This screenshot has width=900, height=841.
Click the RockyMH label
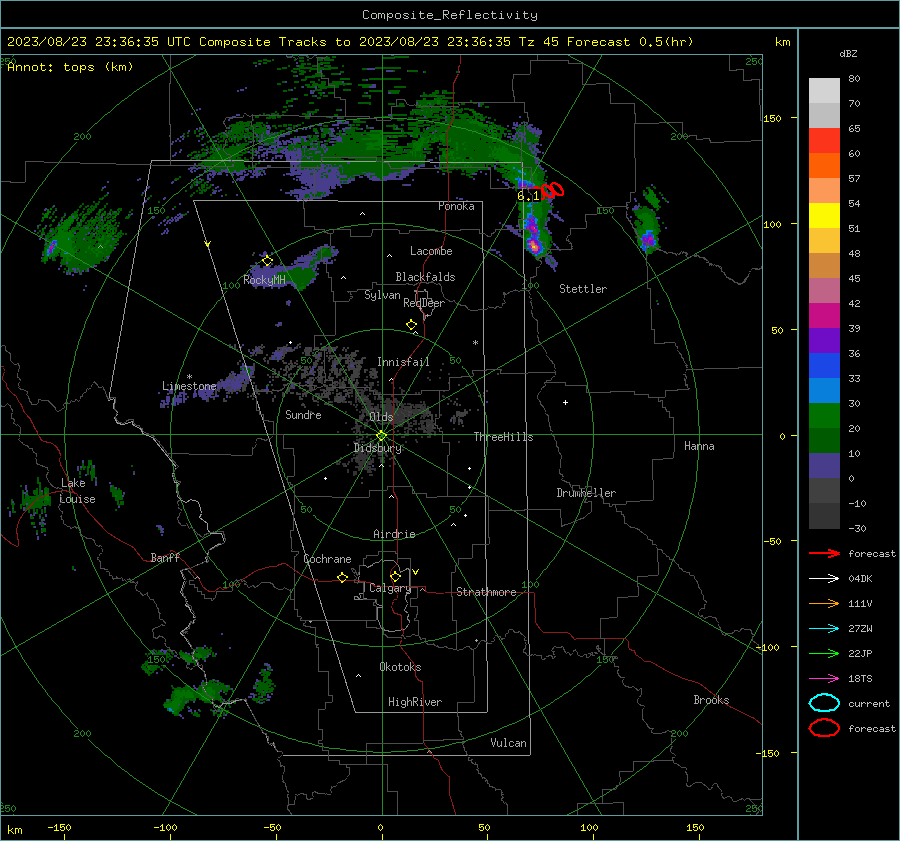[x=264, y=280]
